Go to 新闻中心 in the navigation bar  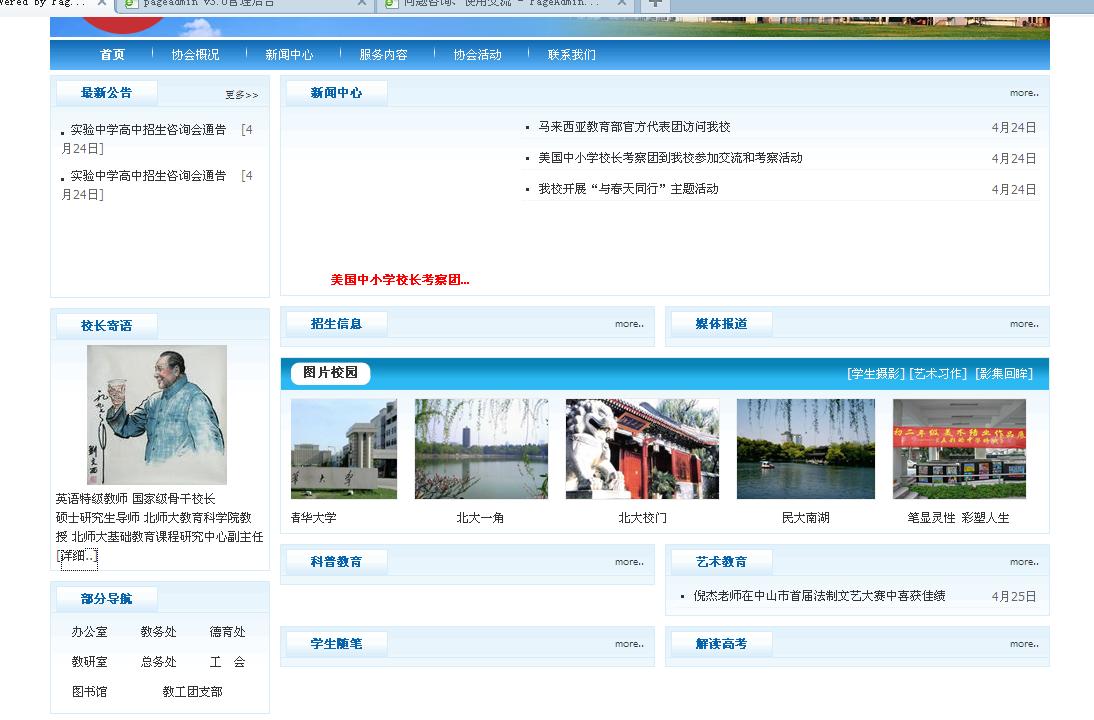289,55
